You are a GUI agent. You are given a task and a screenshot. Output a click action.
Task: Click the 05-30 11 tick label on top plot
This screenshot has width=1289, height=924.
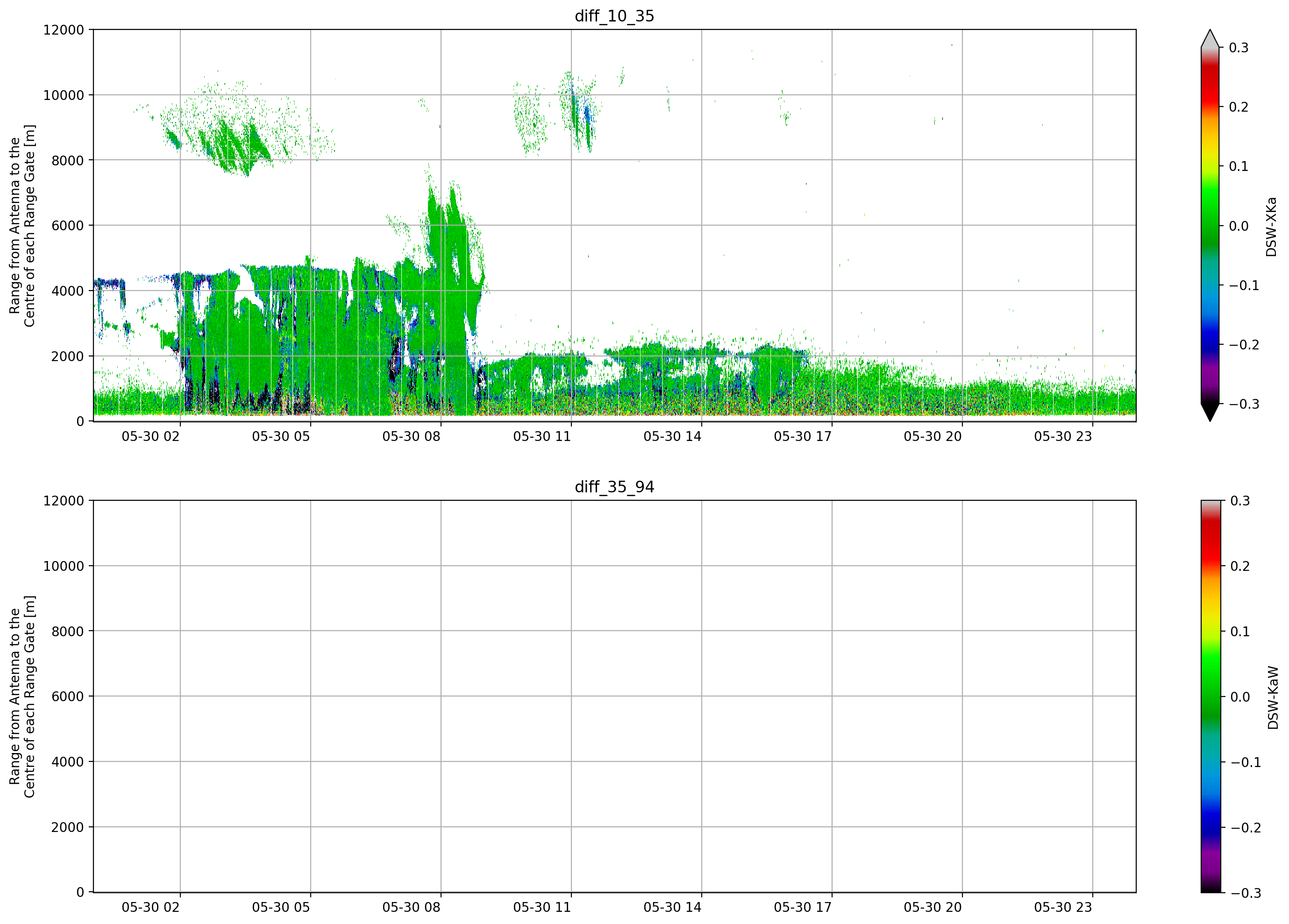point(541,436)
